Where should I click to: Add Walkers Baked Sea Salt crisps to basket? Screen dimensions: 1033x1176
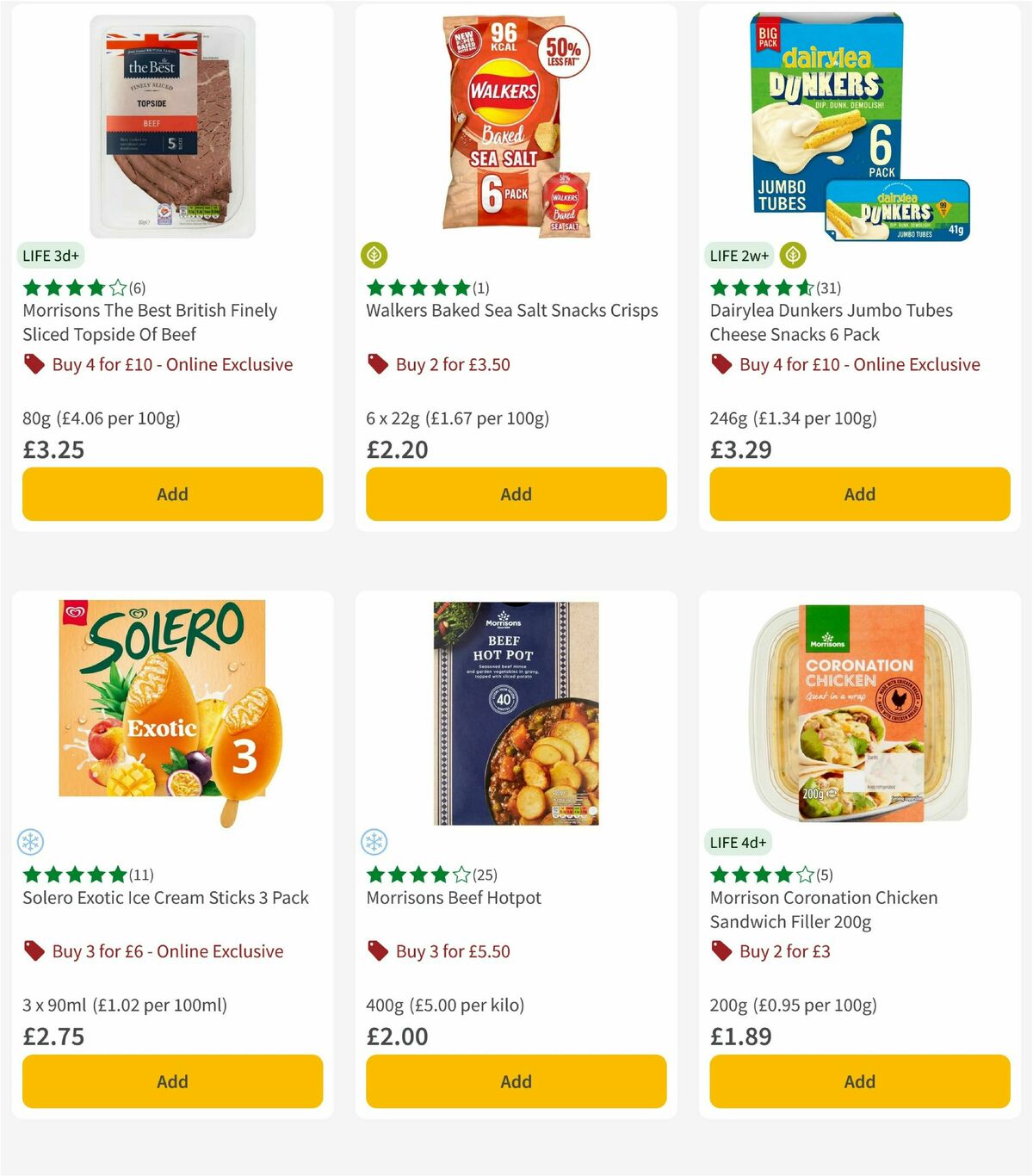(516, 494)
